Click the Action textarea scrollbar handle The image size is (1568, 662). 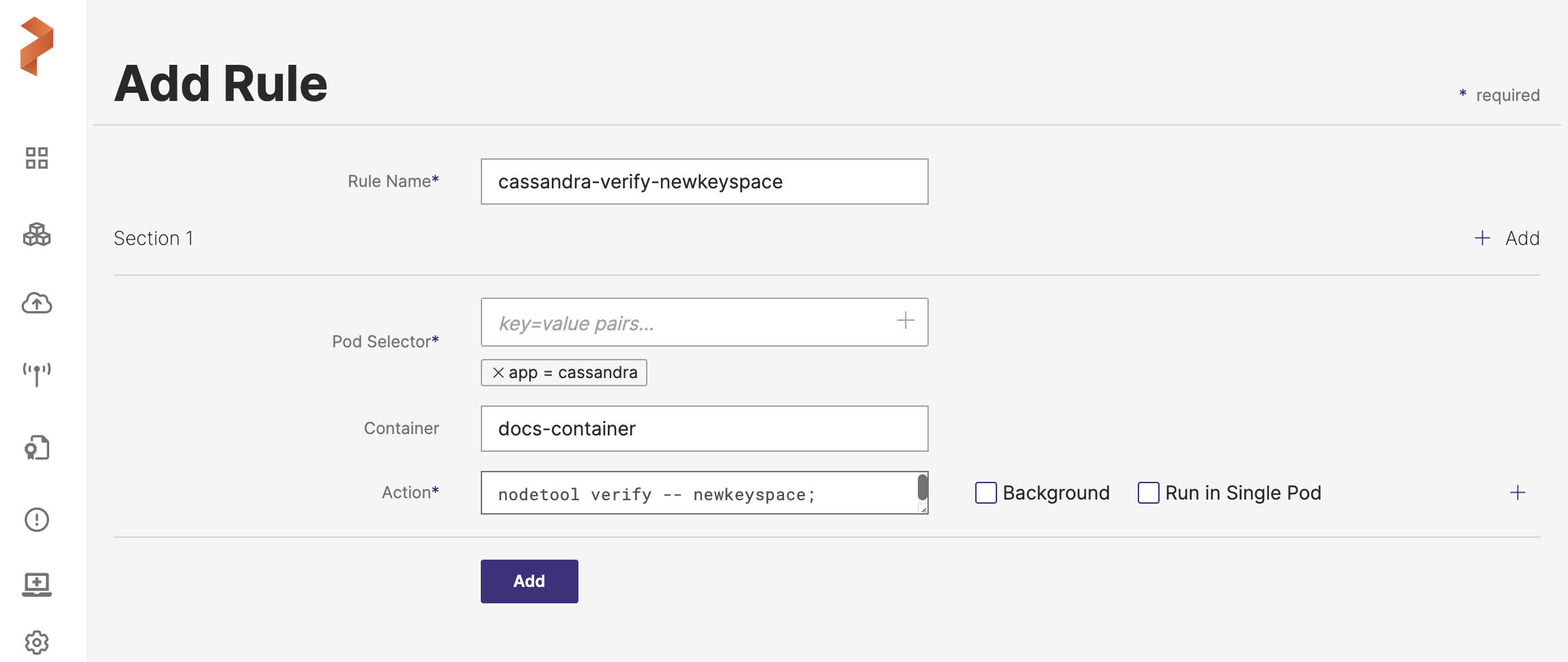point(922,487)
